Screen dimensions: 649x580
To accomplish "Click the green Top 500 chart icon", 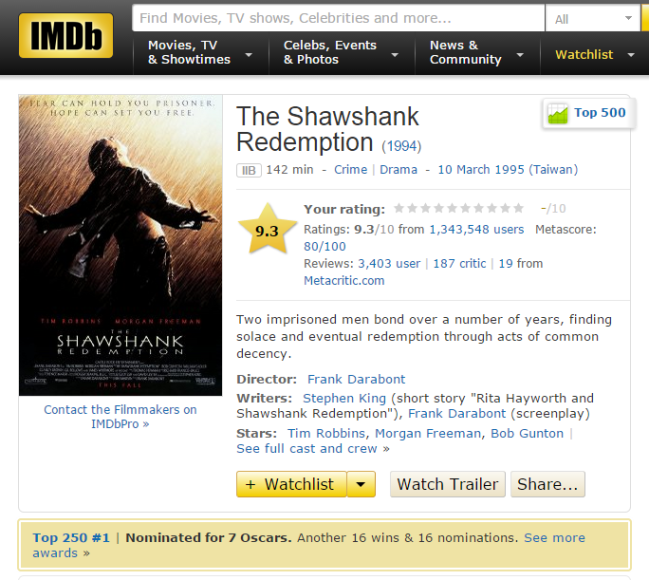I will click(x=558, y=113).
